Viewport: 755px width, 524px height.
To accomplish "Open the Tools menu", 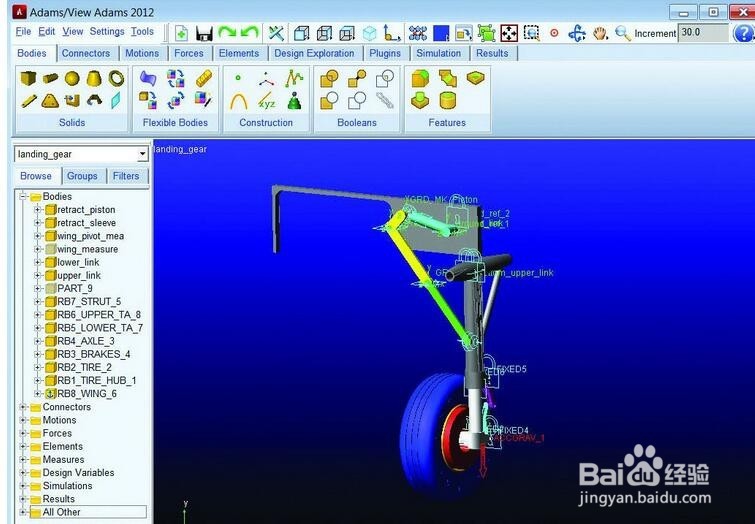I will pyautogui.click(x=142, y=32).
